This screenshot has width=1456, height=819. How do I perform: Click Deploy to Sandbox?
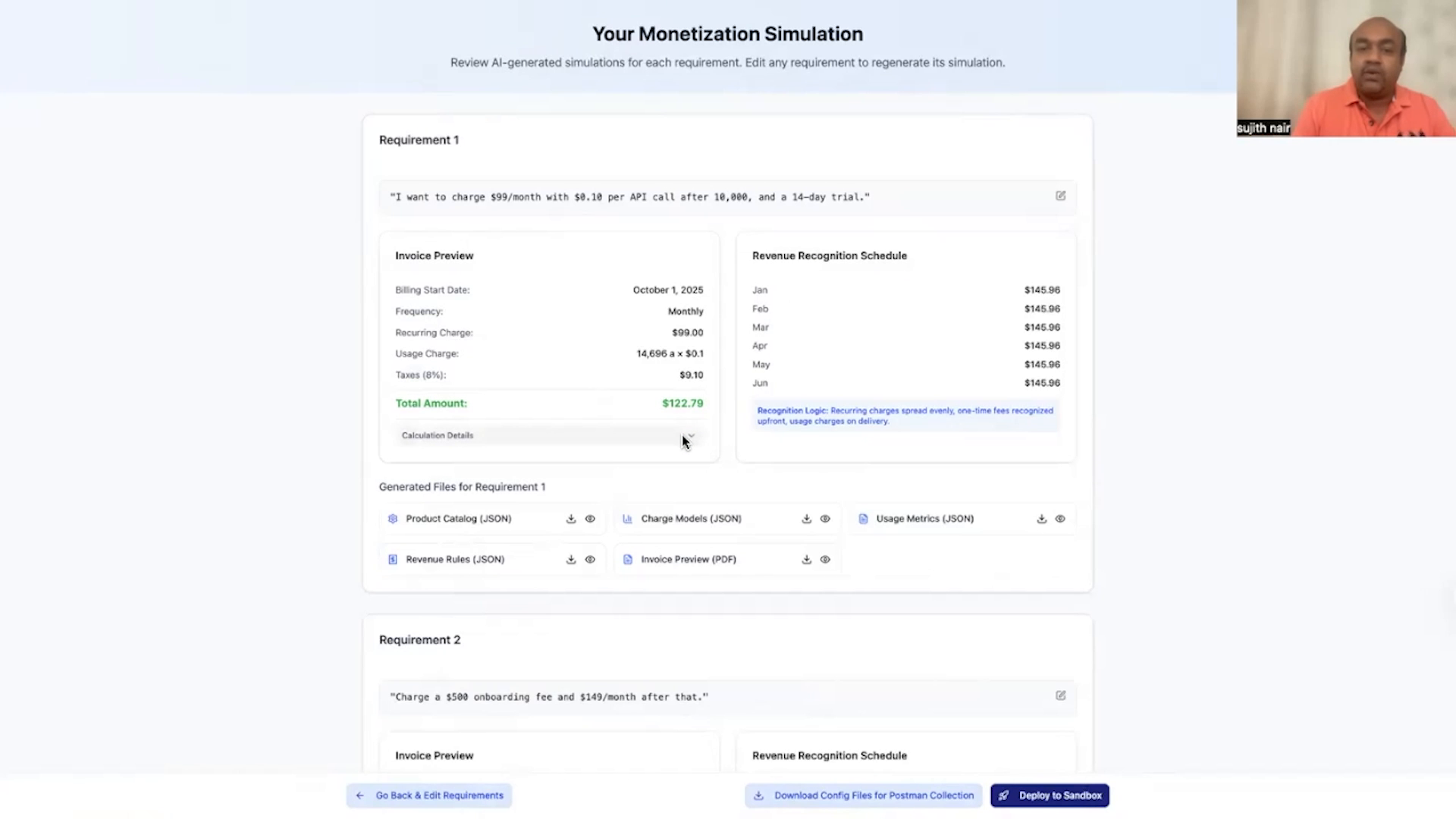click(1050, 795)
